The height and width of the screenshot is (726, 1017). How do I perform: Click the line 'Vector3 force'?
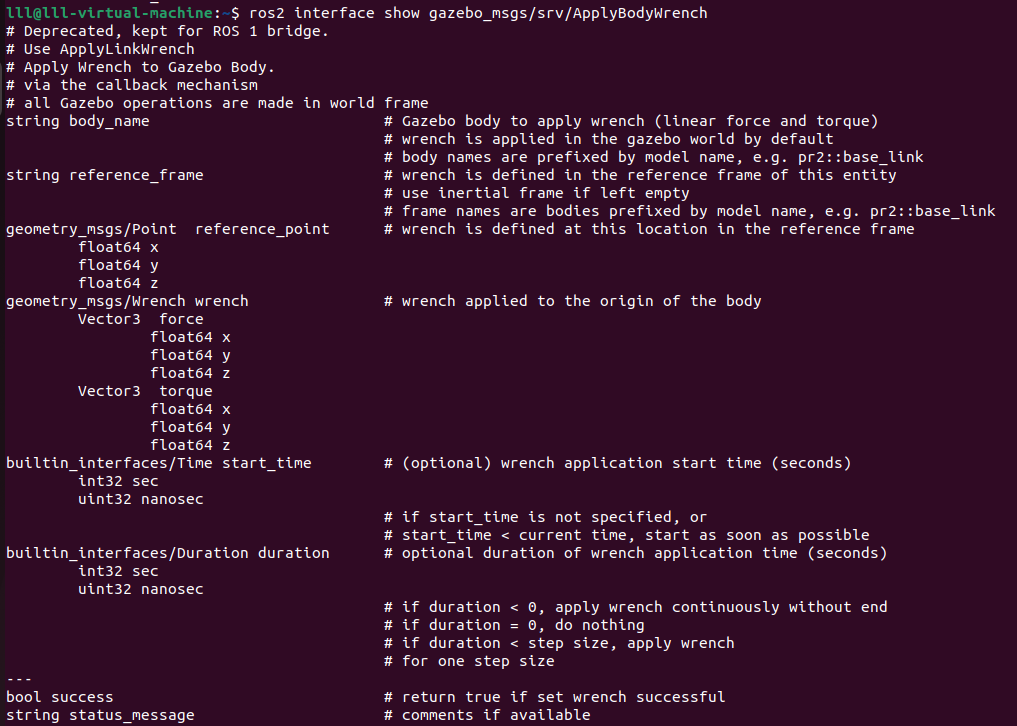[x=141, y=319]
